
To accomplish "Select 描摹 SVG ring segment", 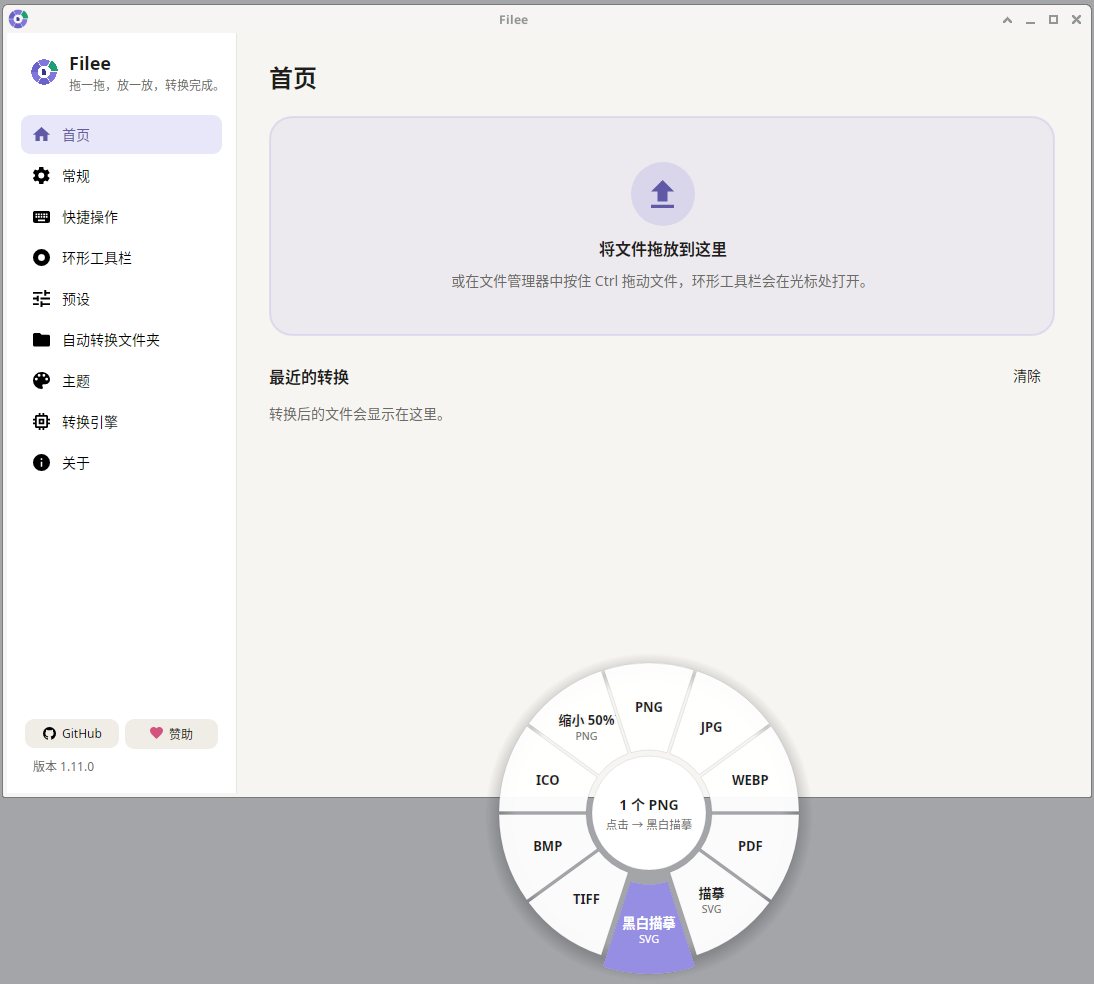I will [x=711, y=900].
